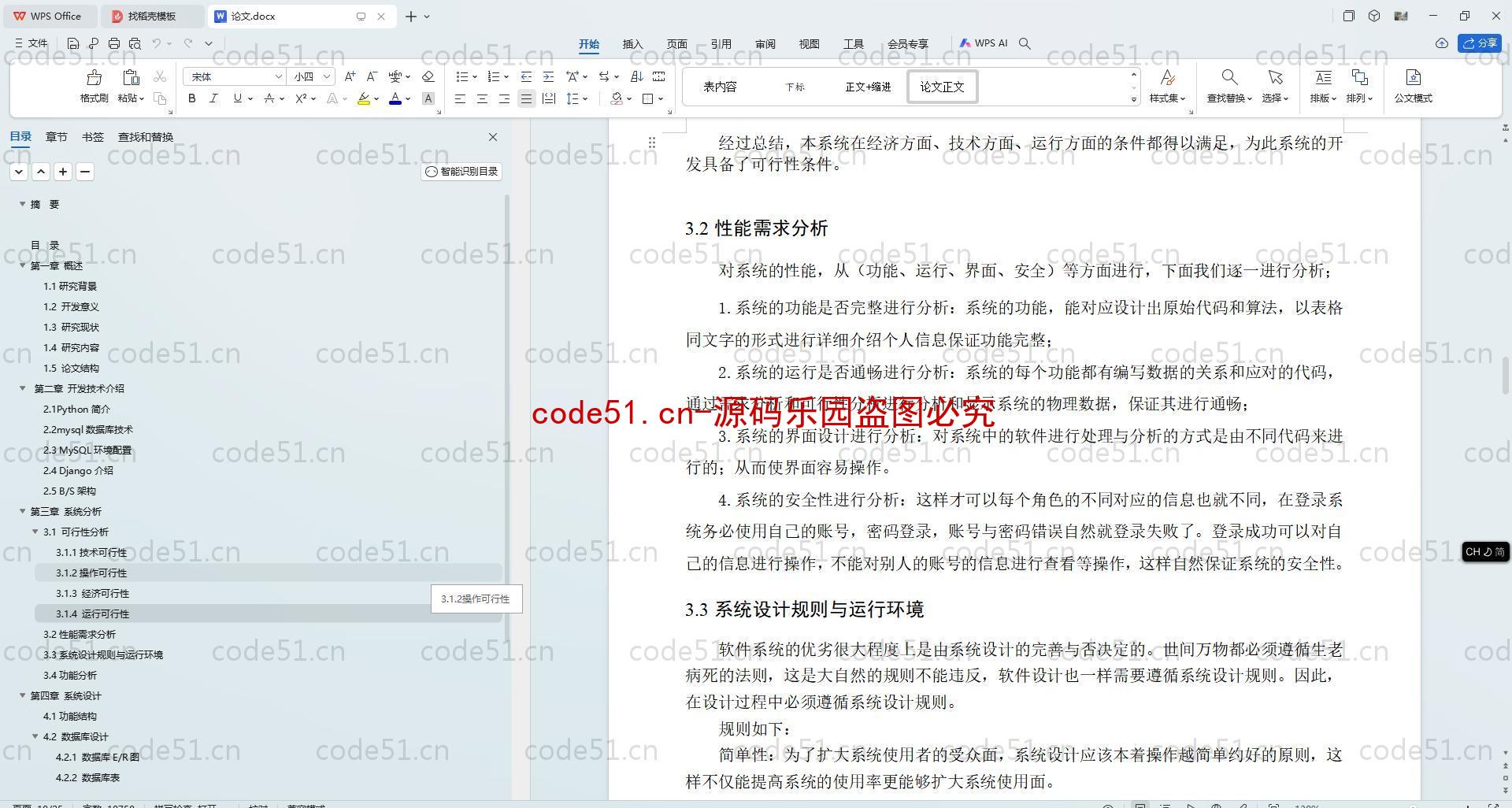The width and height of the screenshot is (1512, 808).
Task: Select the Format Painter (格式刷) tool
Action: [94, 87]
